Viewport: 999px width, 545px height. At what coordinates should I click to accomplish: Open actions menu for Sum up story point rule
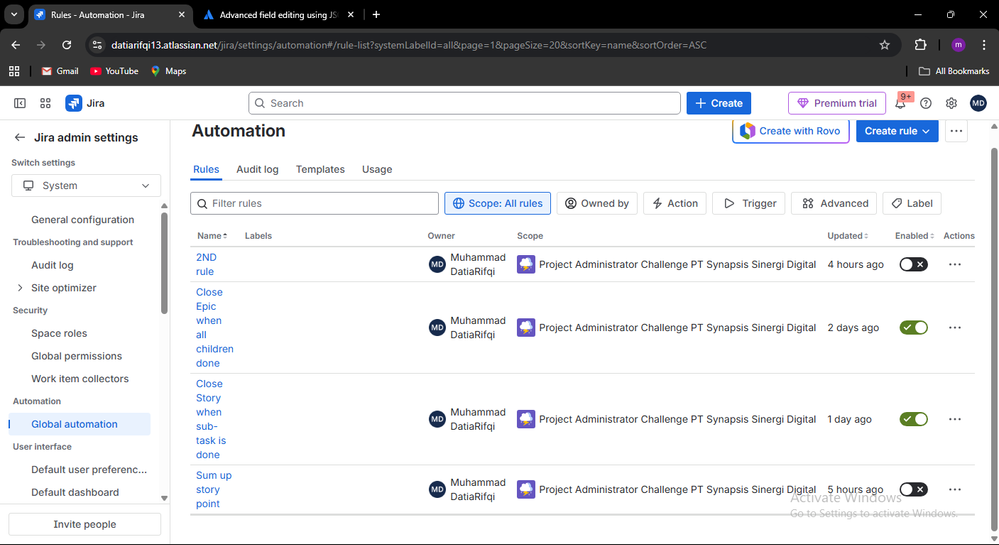coord(954,490)
